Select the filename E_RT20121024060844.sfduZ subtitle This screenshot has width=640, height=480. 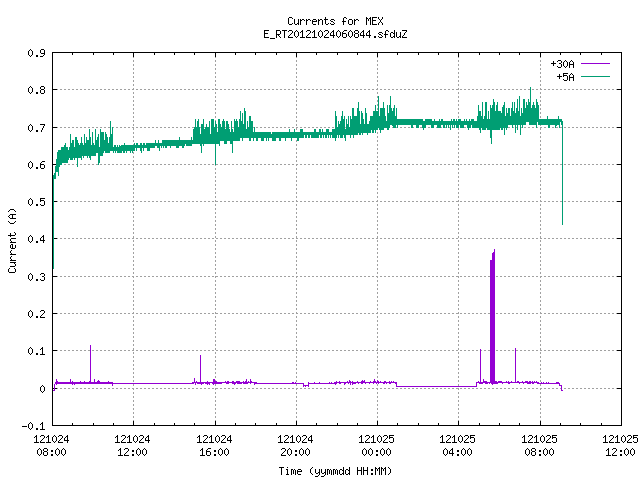pos(335,34)
